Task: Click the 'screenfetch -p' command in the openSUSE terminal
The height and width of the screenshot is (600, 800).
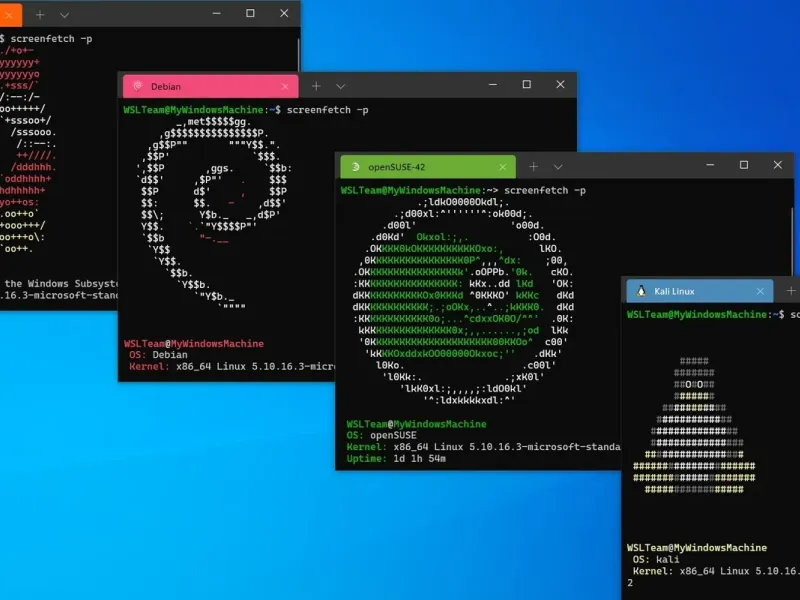Action: point(545,190)
